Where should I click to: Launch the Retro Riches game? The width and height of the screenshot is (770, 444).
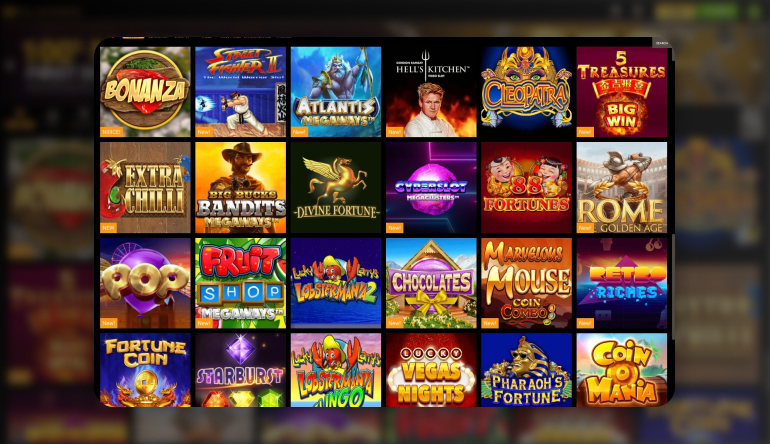622,283
